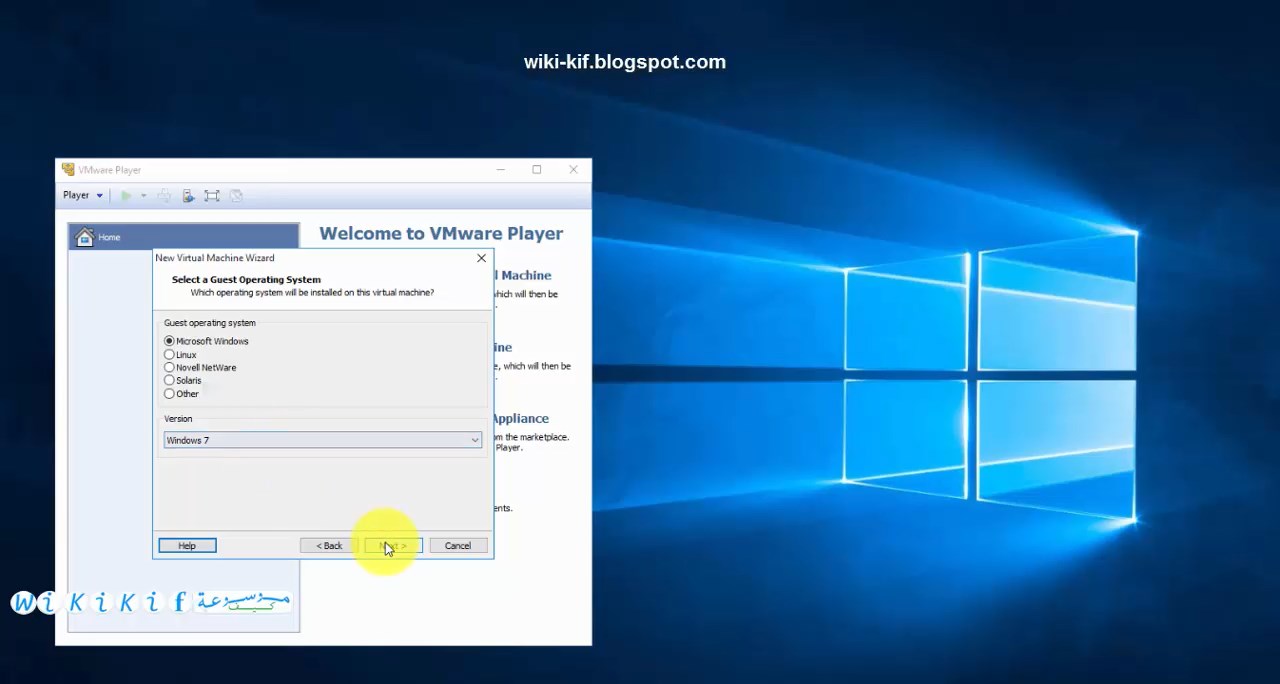Select the Home library entry
This screenshot has height=684, width=1280.
(x=184, y=237)
